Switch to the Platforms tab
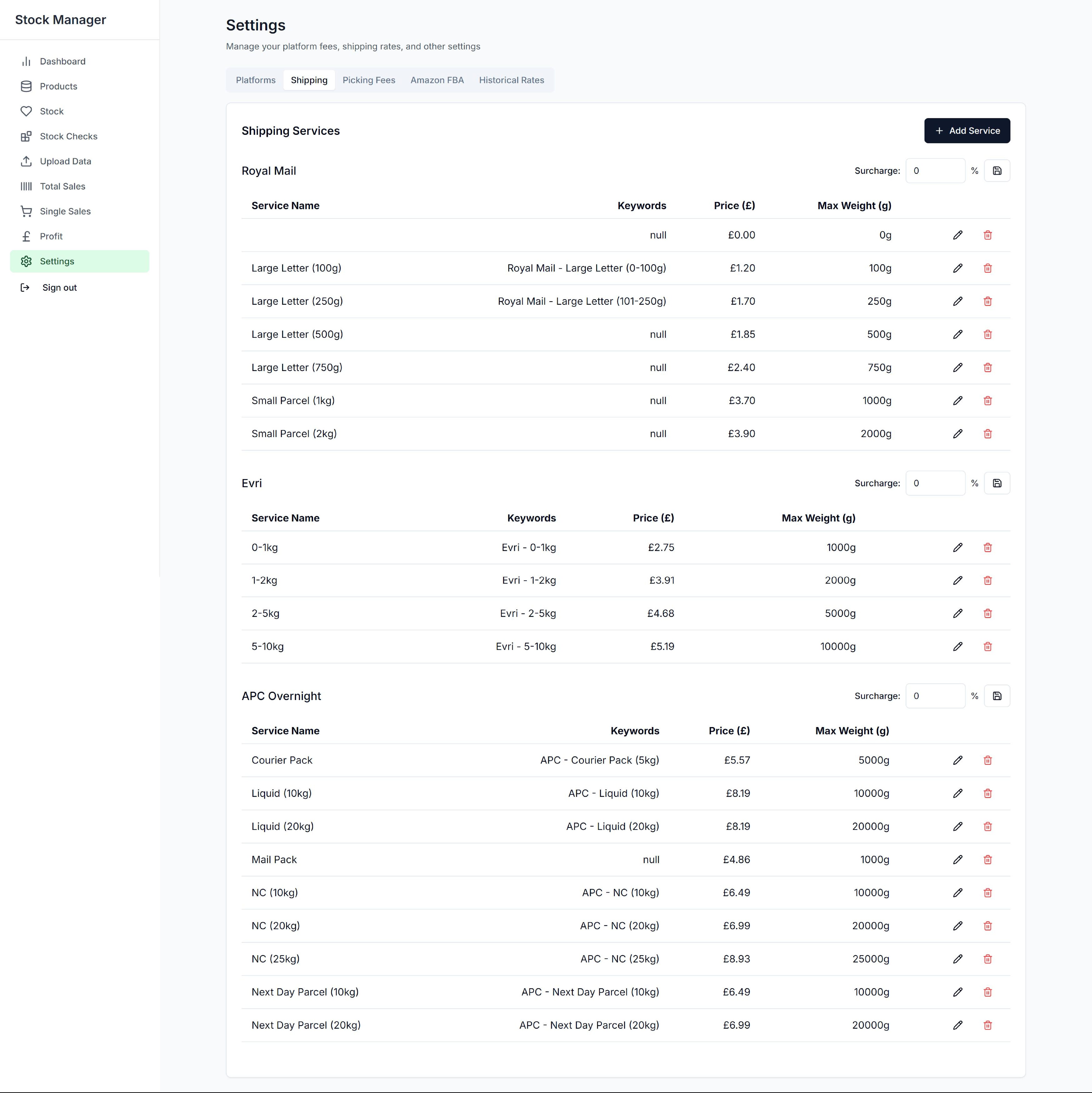Image resolution: width=1092 pixels, height=1093 pixels. tap(256, 80)
